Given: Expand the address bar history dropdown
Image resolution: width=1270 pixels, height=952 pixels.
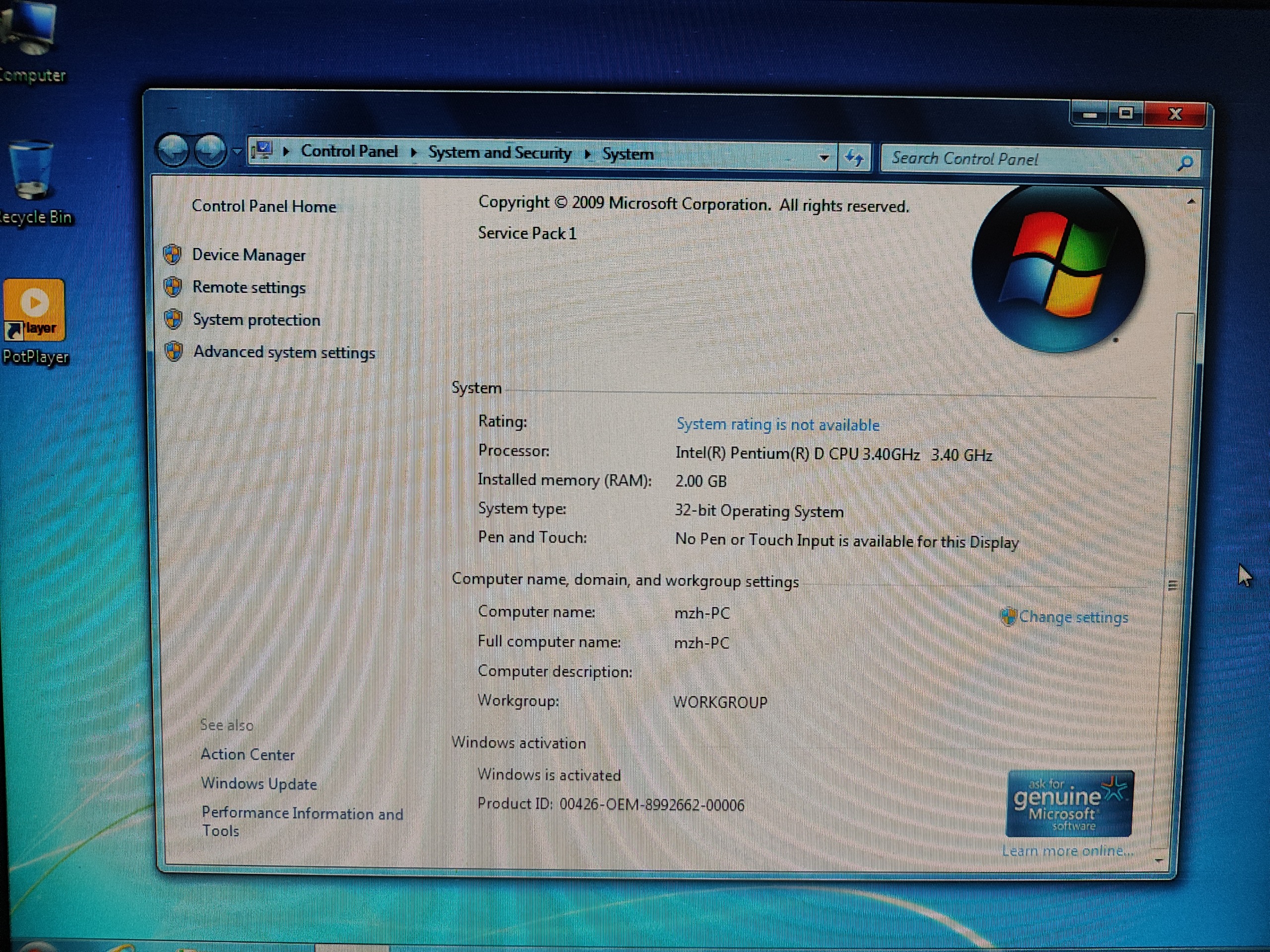Looking at the screenshot, I should (x=824, y=157).
